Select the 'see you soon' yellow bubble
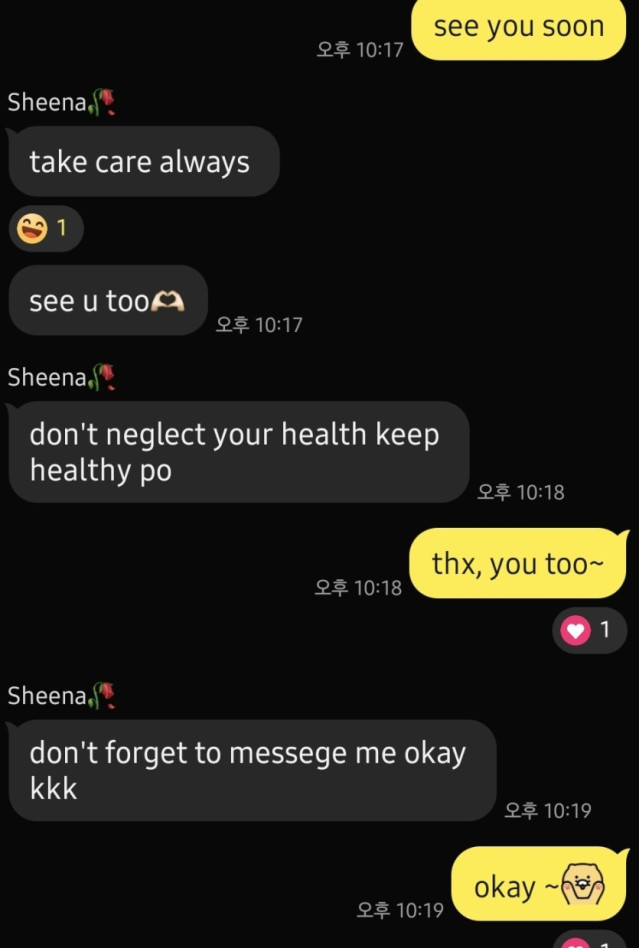 point(519,28)
